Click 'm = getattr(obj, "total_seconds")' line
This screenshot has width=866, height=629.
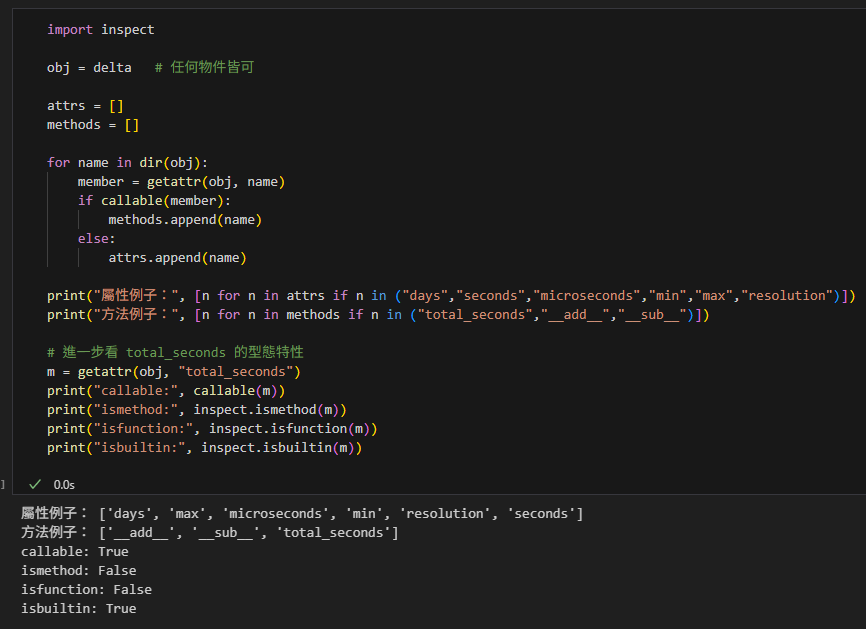click(x=173, y=372)
